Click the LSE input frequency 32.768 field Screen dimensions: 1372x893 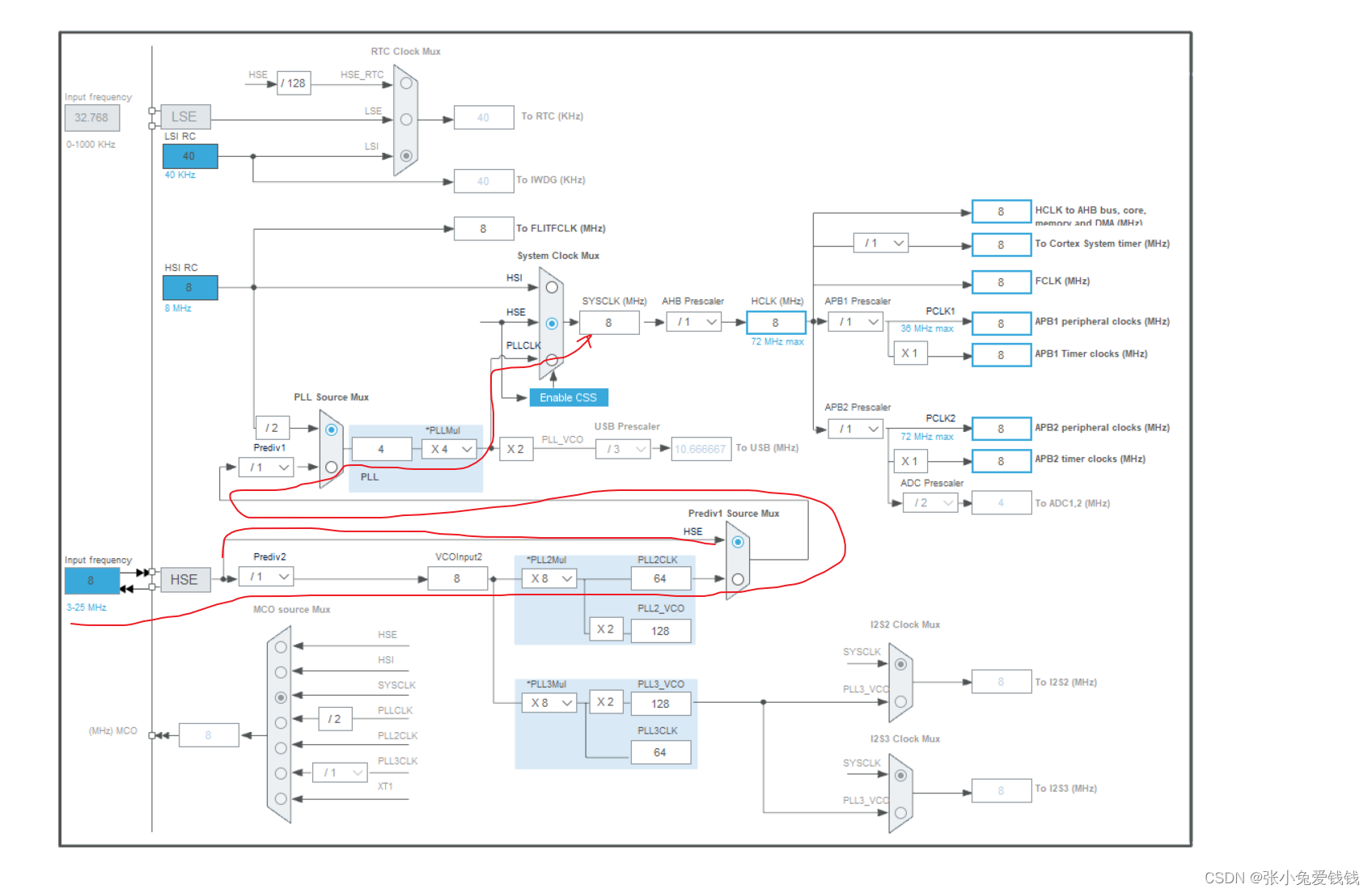coord(92,118)
